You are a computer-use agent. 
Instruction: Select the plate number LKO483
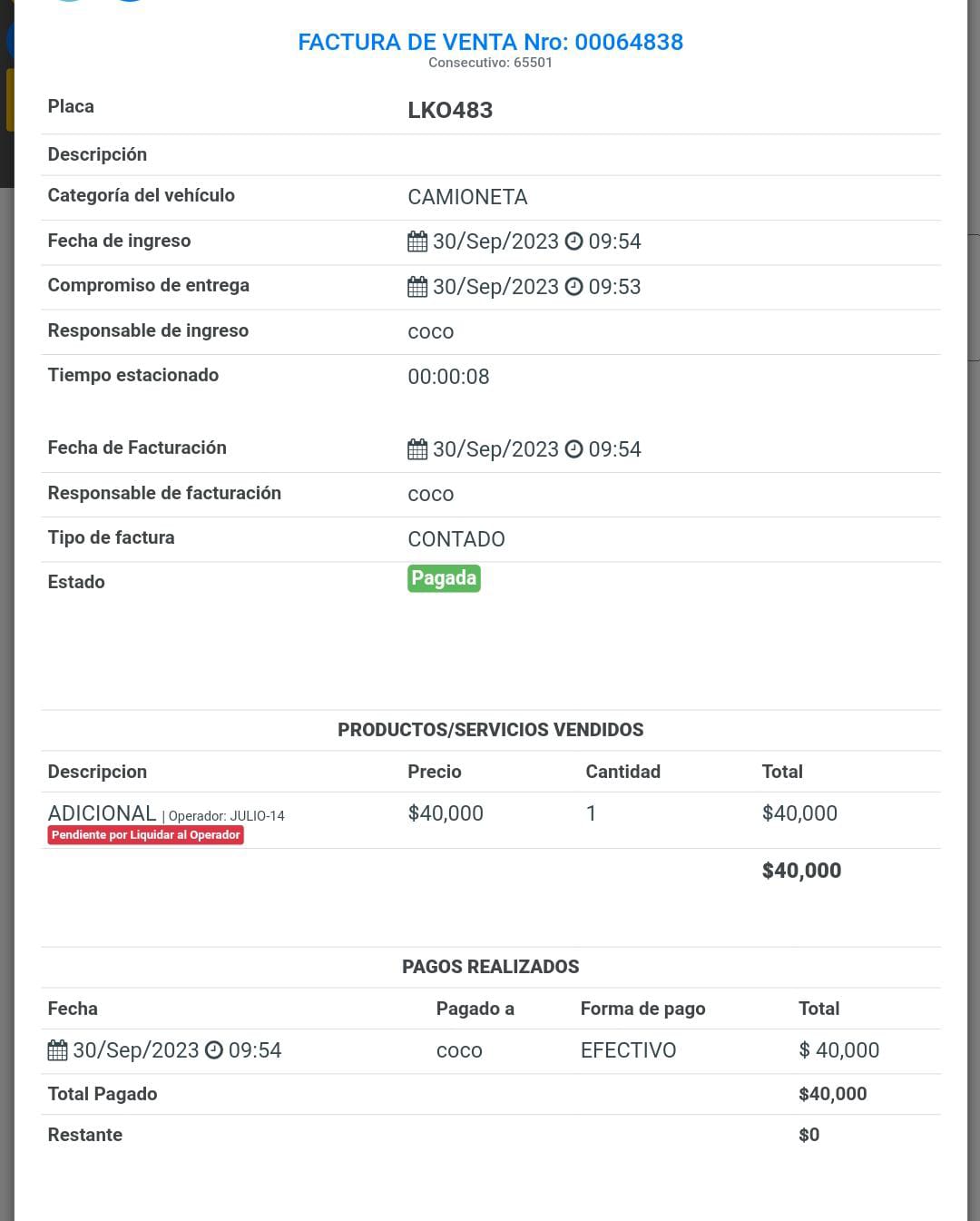tap(450, 110)
